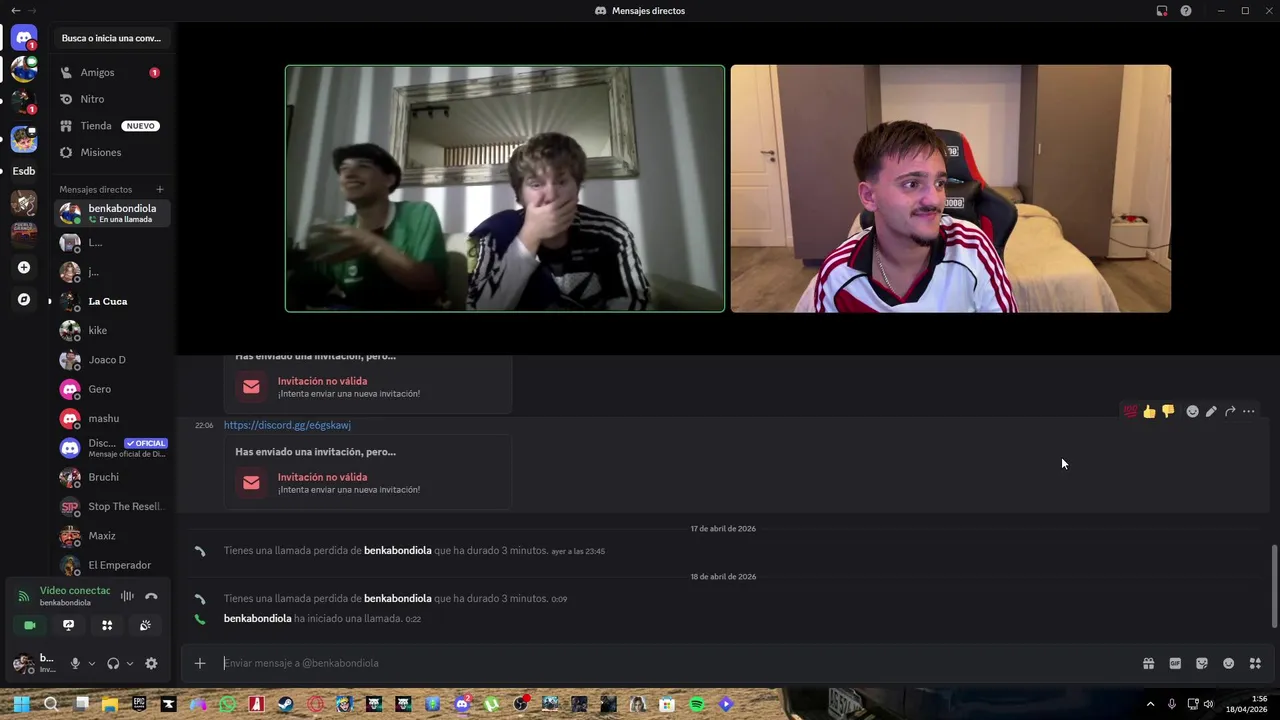
Task: Create a new DM with the plus icon
Action: click(159, 189)
